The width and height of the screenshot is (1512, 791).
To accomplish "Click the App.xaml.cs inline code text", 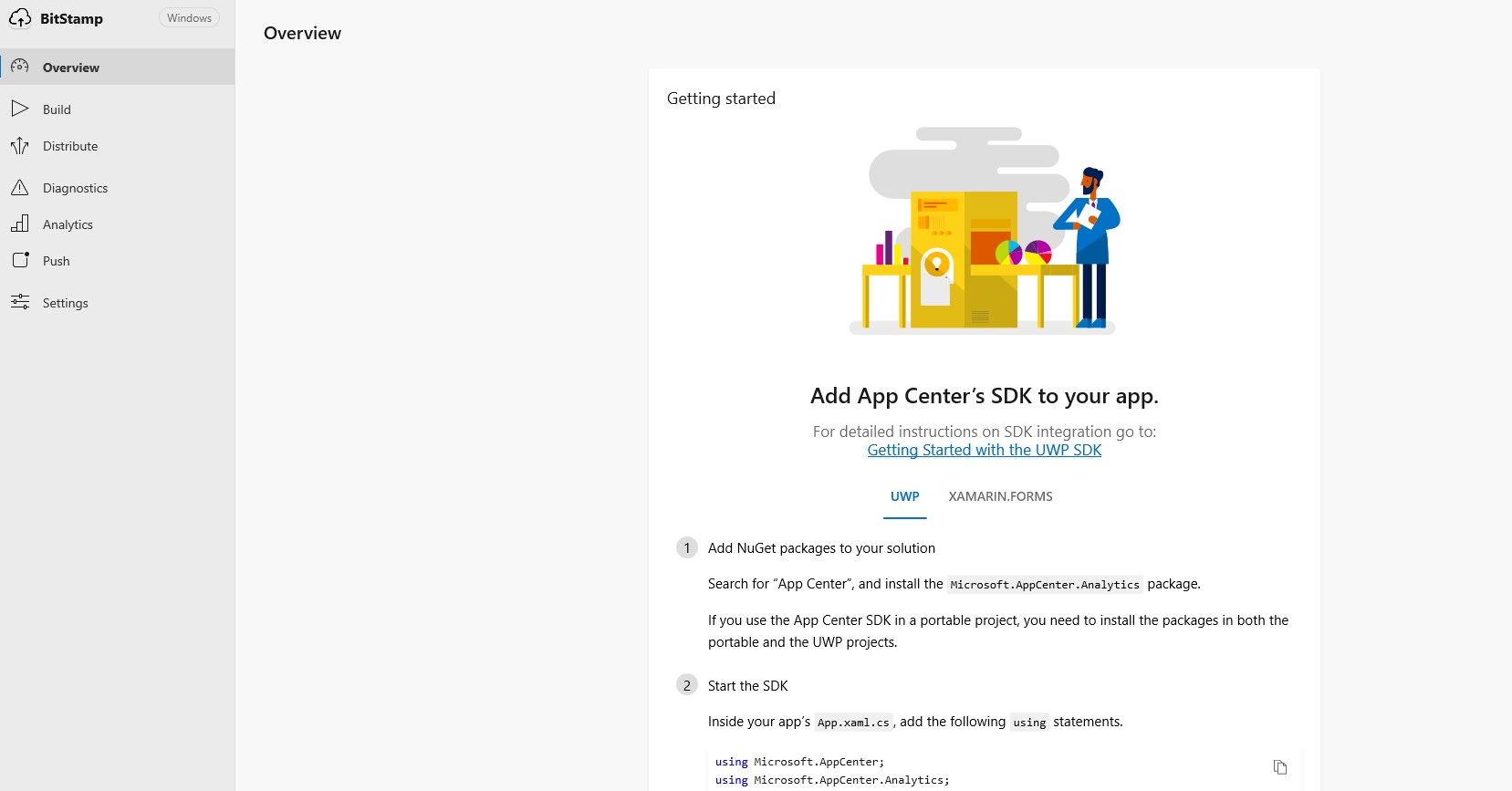I will (853, 723).
